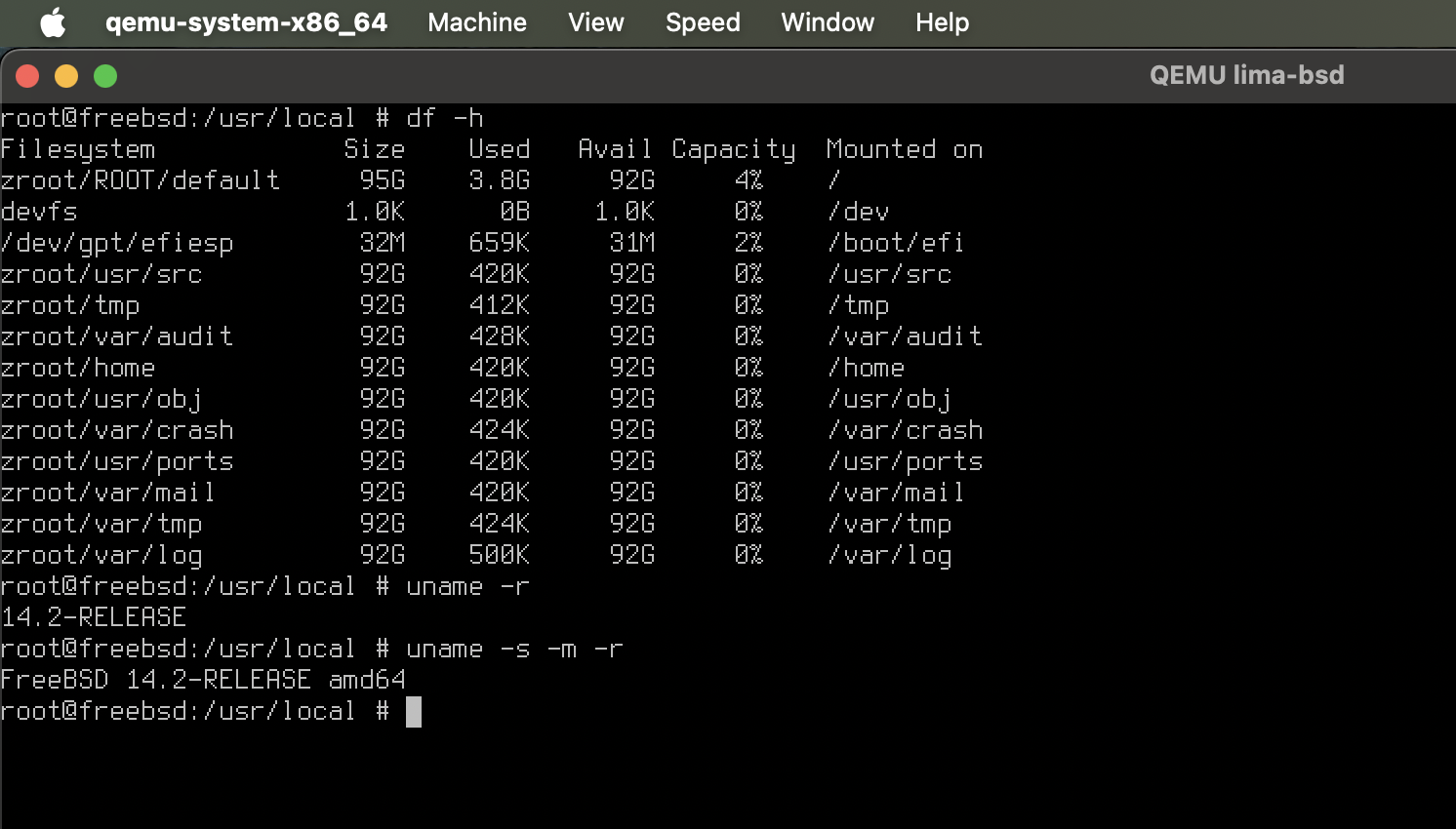Click the Capacity column header

(x=734, y=149)
